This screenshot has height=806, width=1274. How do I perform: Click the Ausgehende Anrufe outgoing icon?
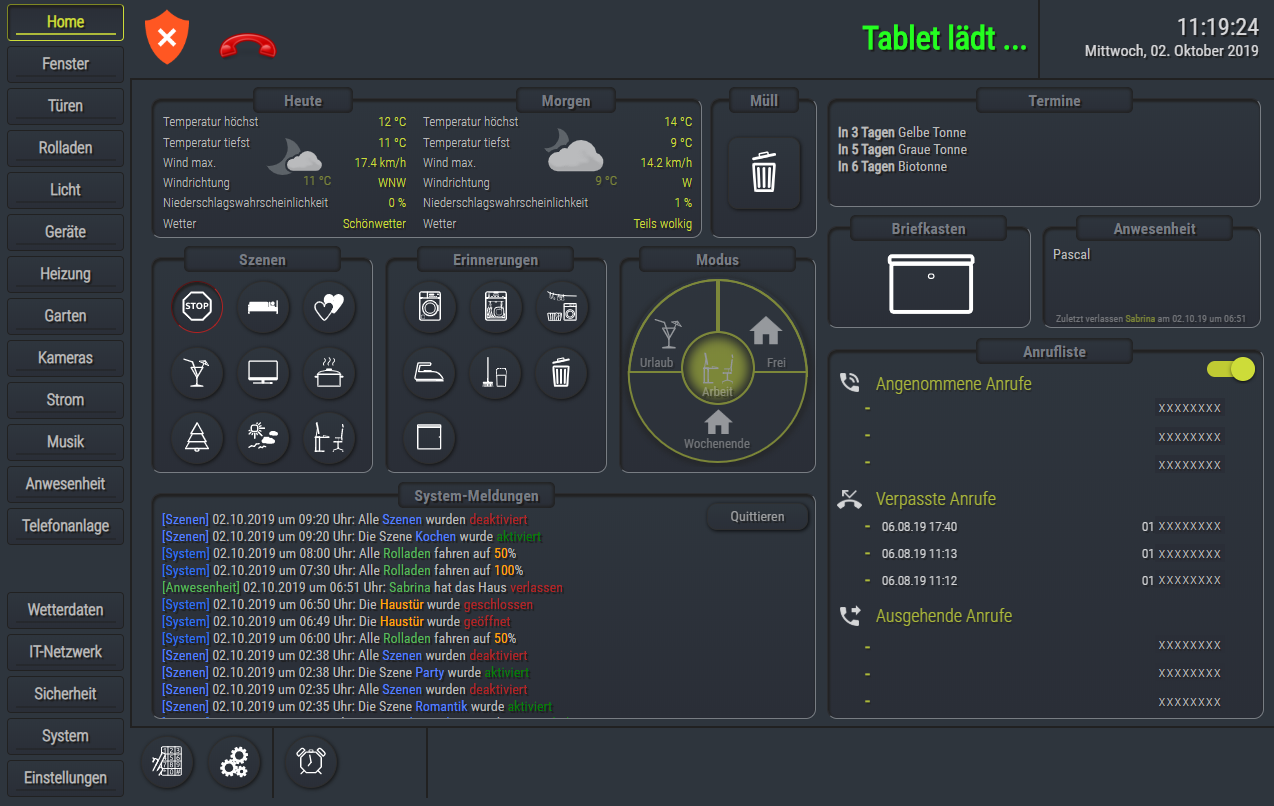tap(850, 616)
